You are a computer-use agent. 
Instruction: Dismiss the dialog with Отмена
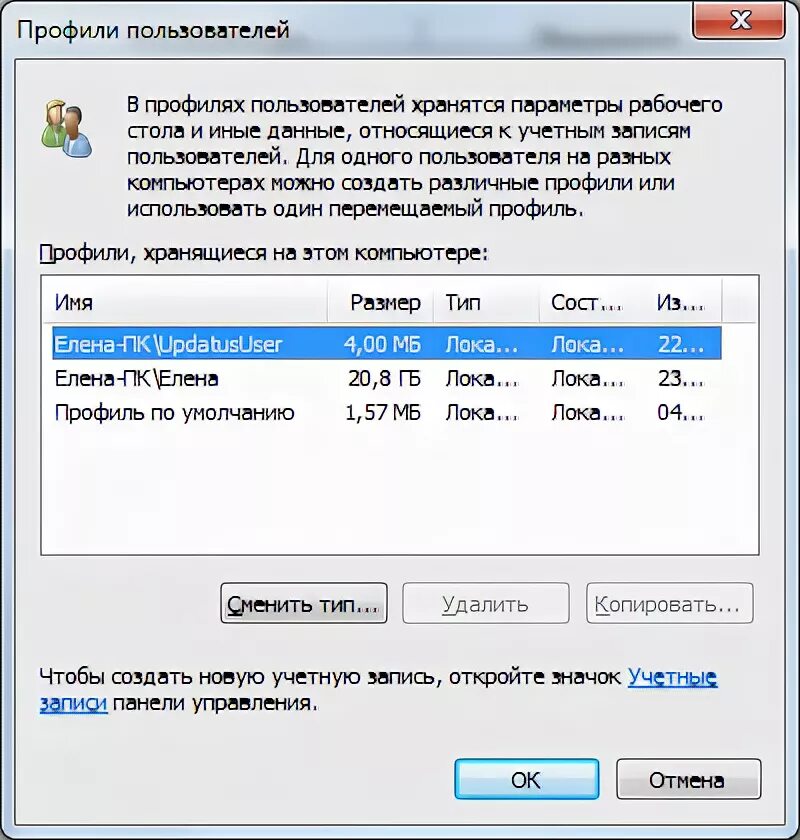689,779
